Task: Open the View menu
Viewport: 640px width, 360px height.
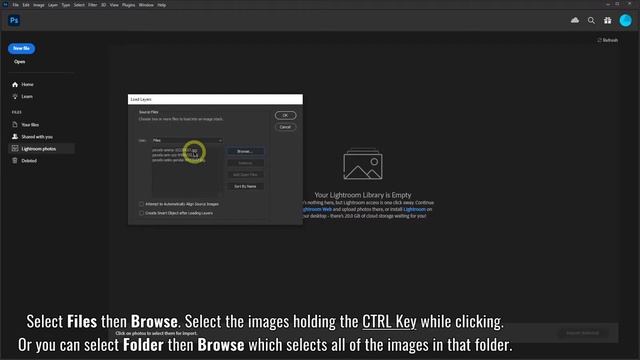Action: pyautogui.click(x=114, y=5)
